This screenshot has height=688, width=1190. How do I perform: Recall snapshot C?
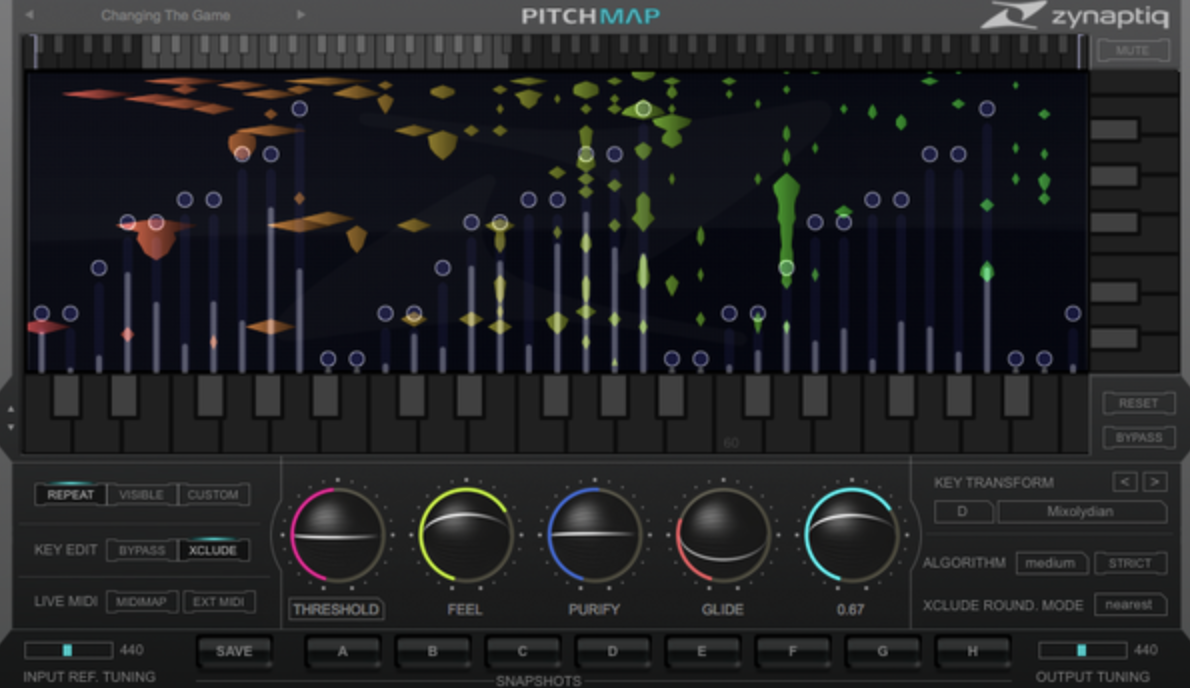pyautogui.click(x=522, y=651)
